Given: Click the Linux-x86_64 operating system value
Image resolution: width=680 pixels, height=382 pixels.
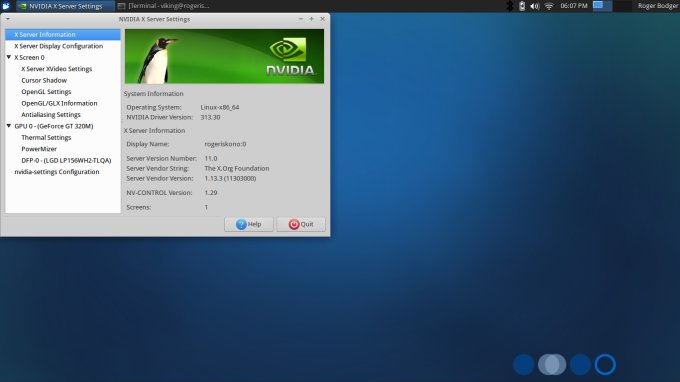Looking at the screenshot, I should (220, 108).
